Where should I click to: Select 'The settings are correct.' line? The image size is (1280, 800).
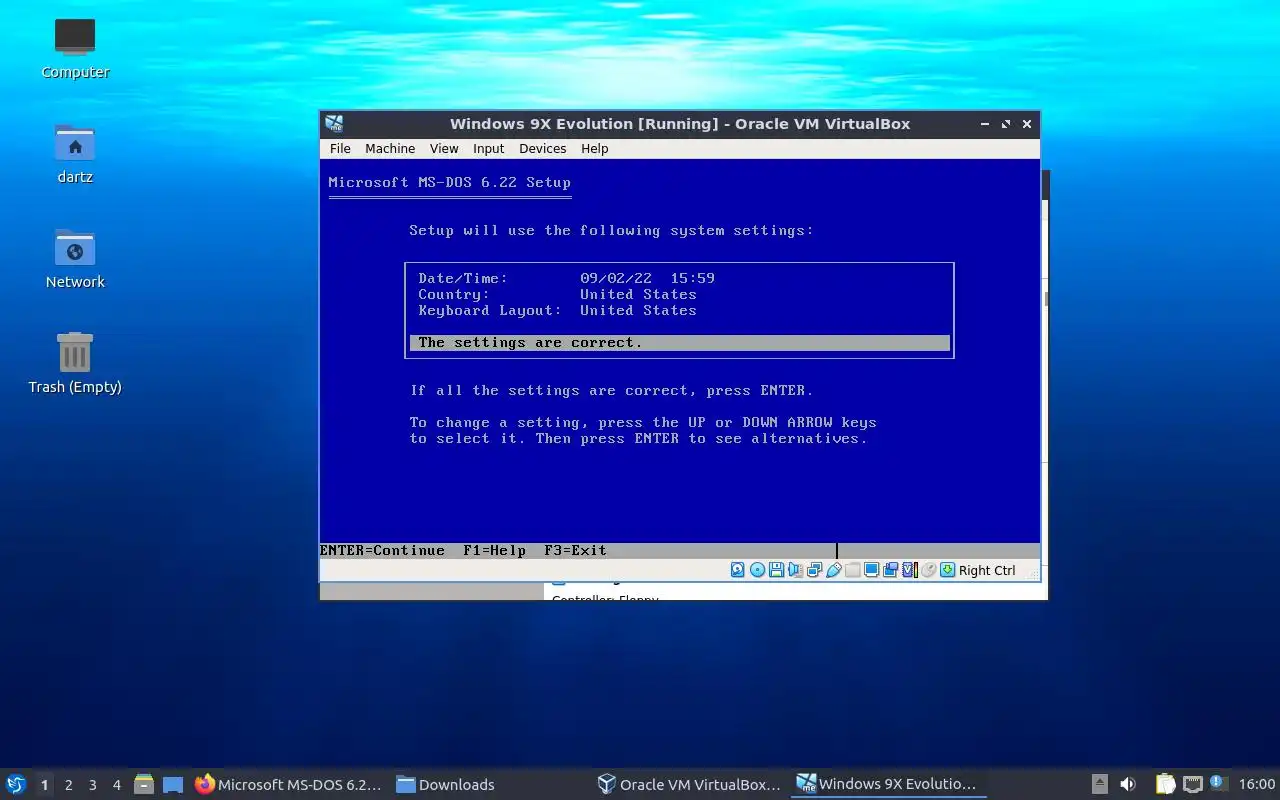point(679,342)
